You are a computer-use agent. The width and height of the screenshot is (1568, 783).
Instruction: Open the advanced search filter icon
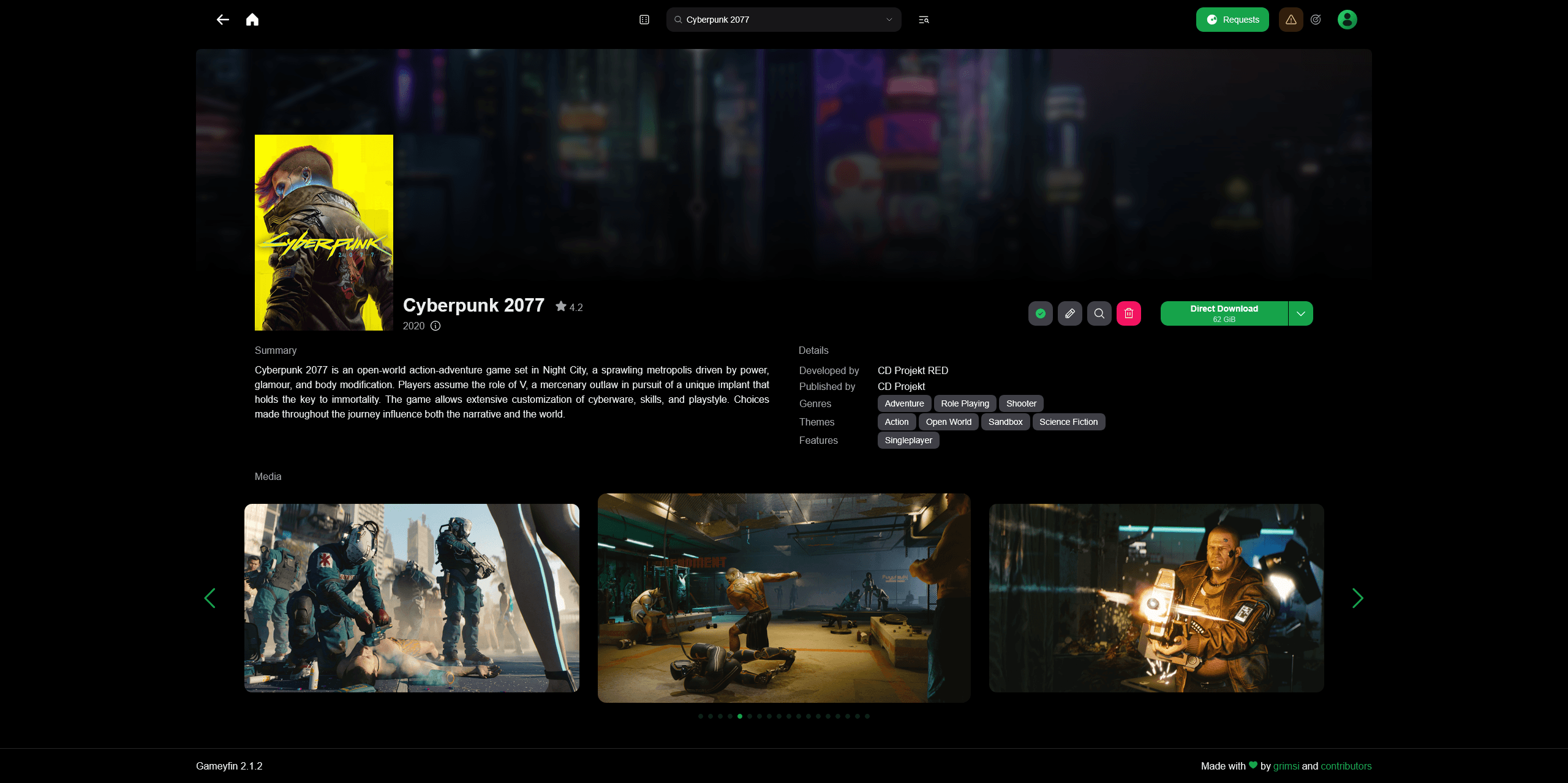click(x=924, y=20)
